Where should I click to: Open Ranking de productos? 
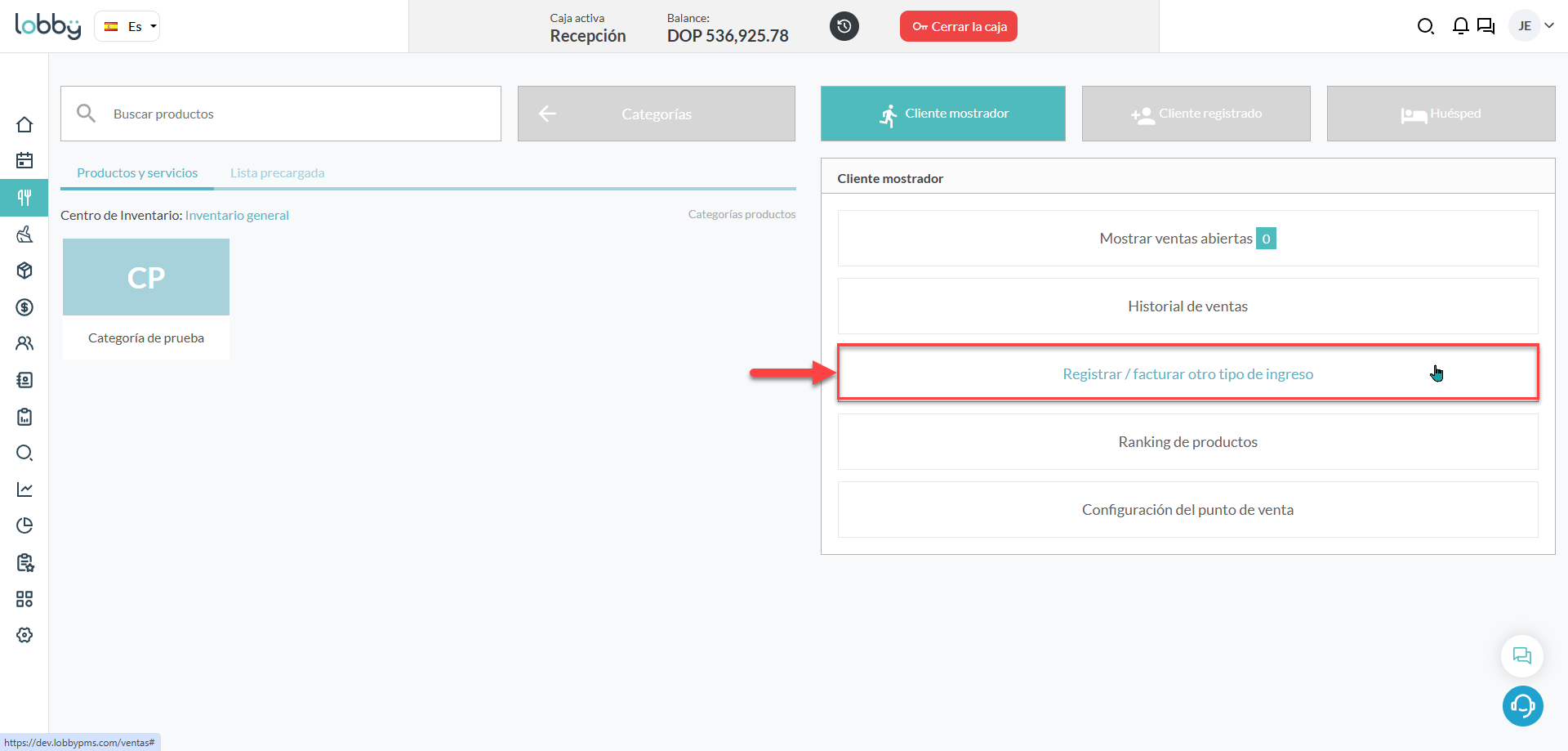point(1188,442)
